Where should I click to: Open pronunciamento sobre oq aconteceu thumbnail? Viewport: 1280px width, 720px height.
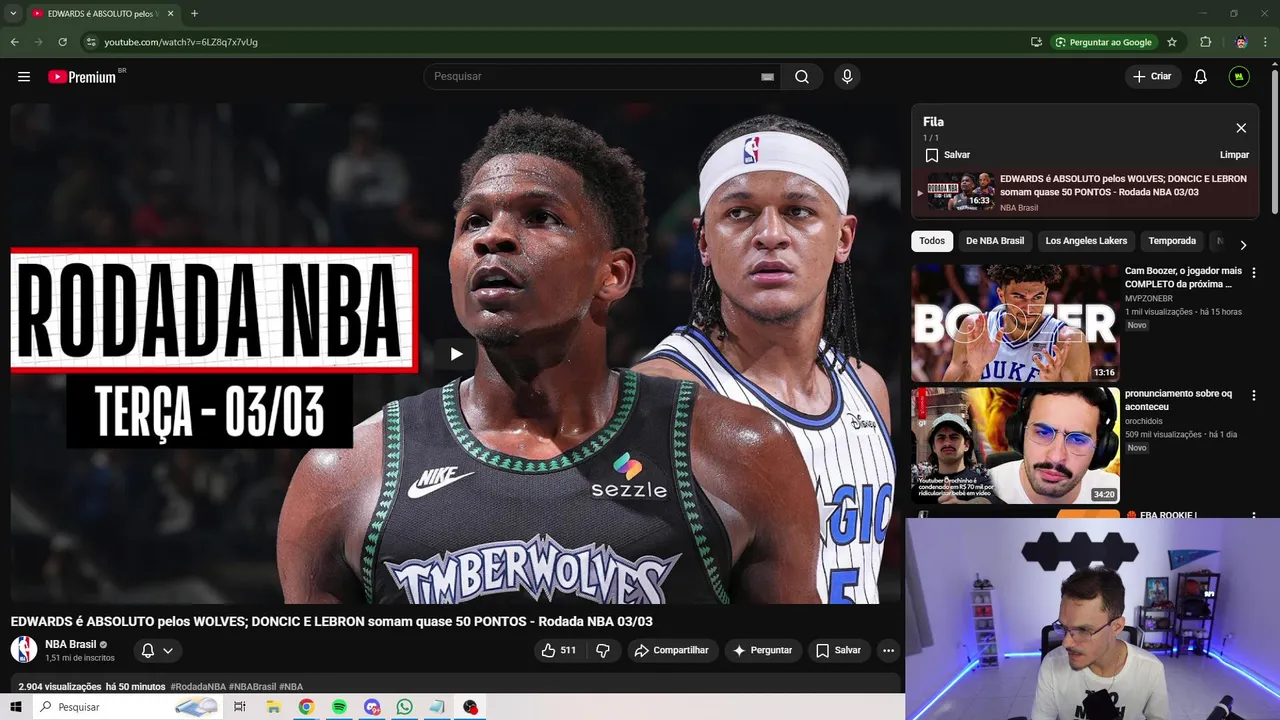coord(1015,446)
